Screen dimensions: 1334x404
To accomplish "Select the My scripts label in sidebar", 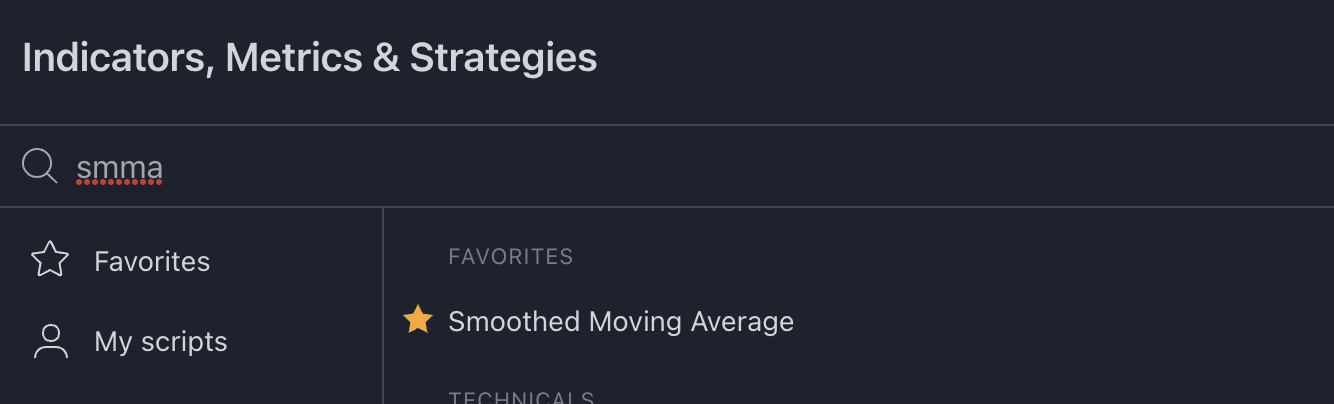I will point(160,342).
